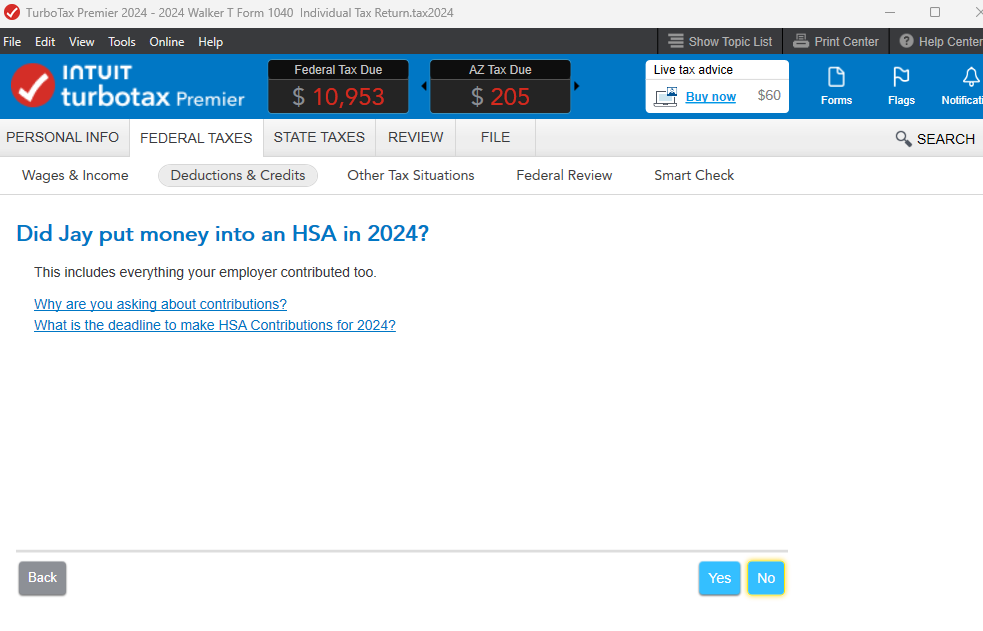The image size is (983, 631).
Task: Click the 'Did Jay put money into an HSA' heading
Action: tap(223, 234)
